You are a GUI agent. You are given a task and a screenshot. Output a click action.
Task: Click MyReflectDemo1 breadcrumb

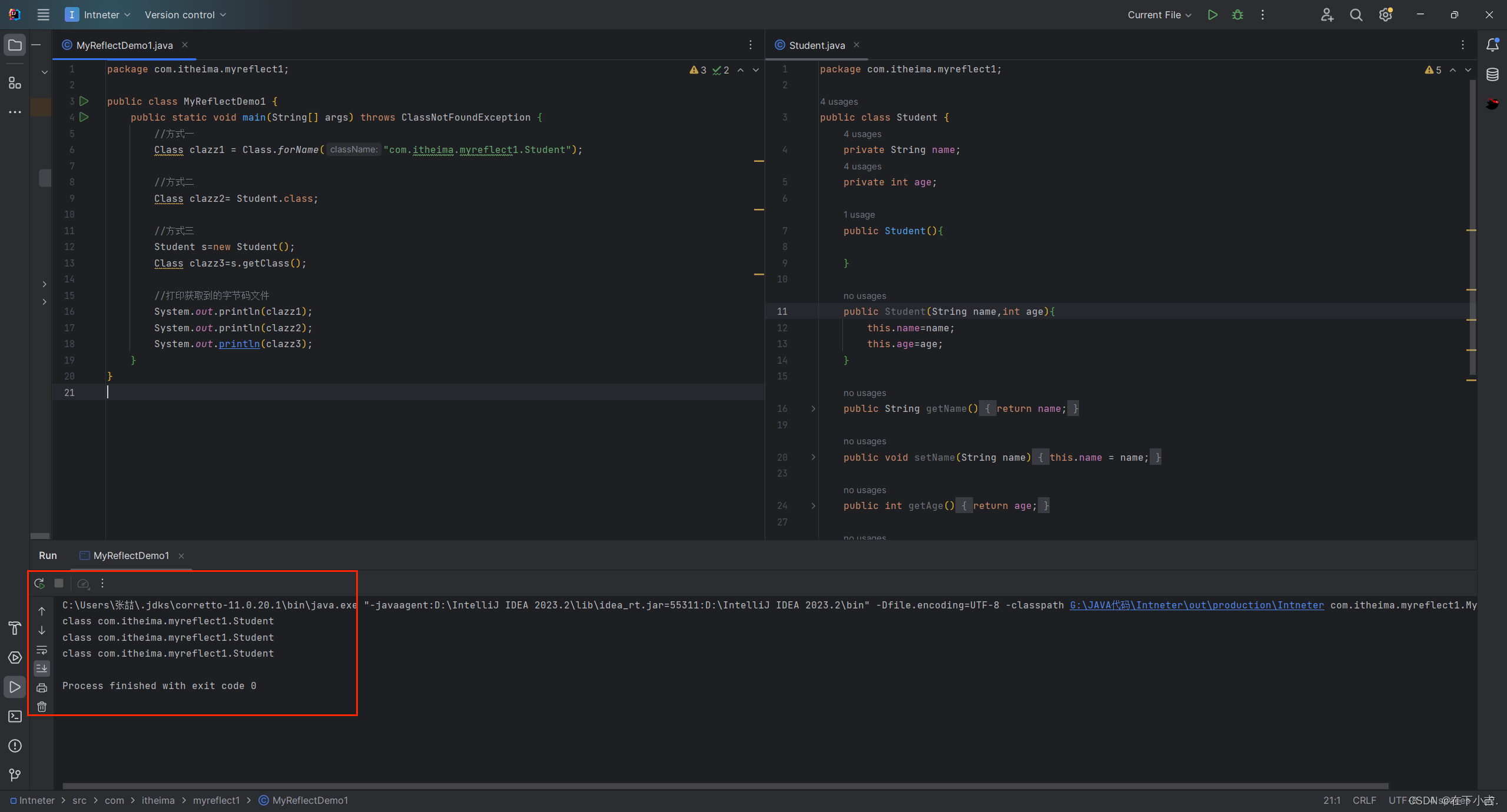pyautogui.click(x=304, y=800)
